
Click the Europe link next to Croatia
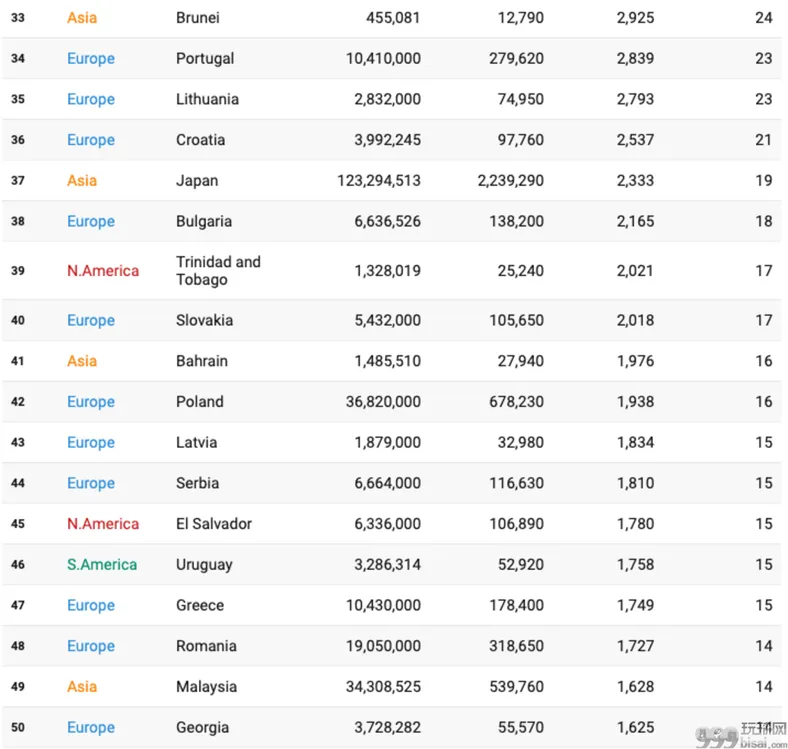tap(91, 140)
